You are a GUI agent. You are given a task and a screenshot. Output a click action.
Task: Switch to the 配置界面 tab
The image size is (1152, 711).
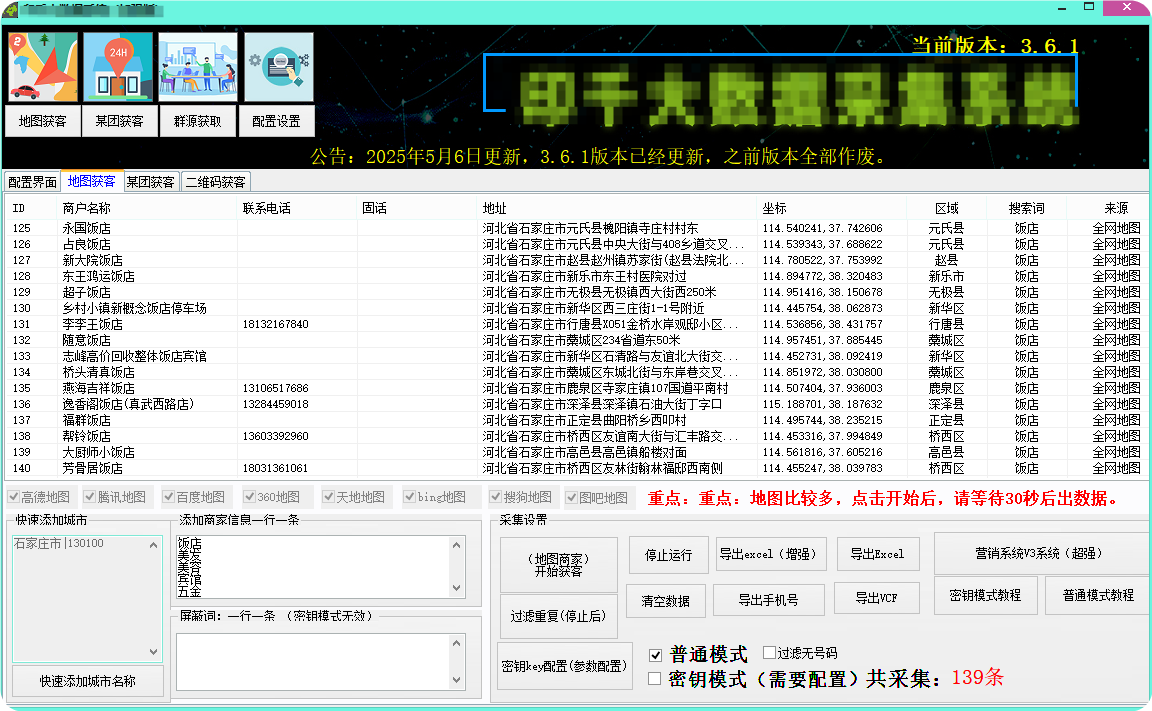[32, 182]
